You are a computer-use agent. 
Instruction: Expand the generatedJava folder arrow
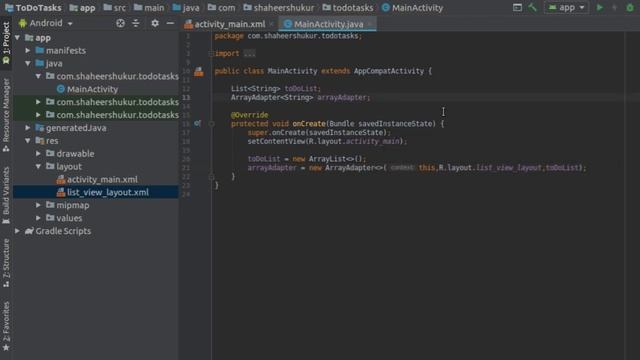coord(28,128)
